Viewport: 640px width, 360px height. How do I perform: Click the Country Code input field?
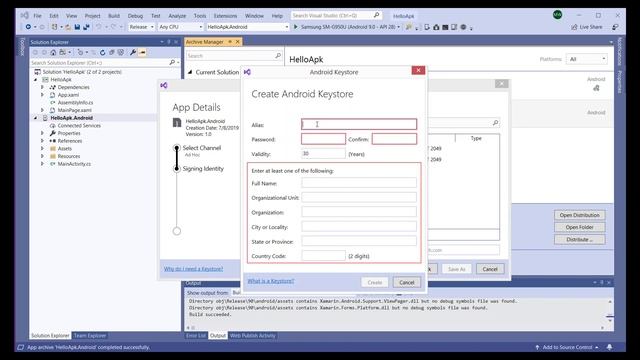tap(323, 256)
